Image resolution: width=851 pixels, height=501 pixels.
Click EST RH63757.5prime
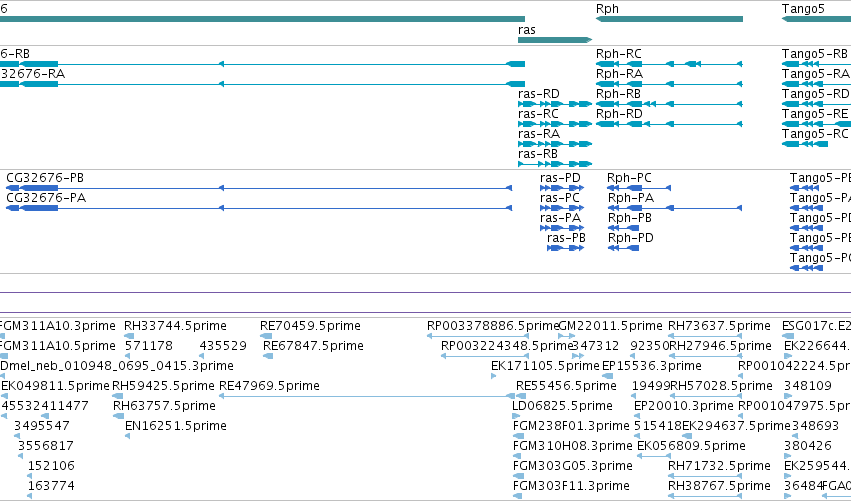tap(119, 416)
